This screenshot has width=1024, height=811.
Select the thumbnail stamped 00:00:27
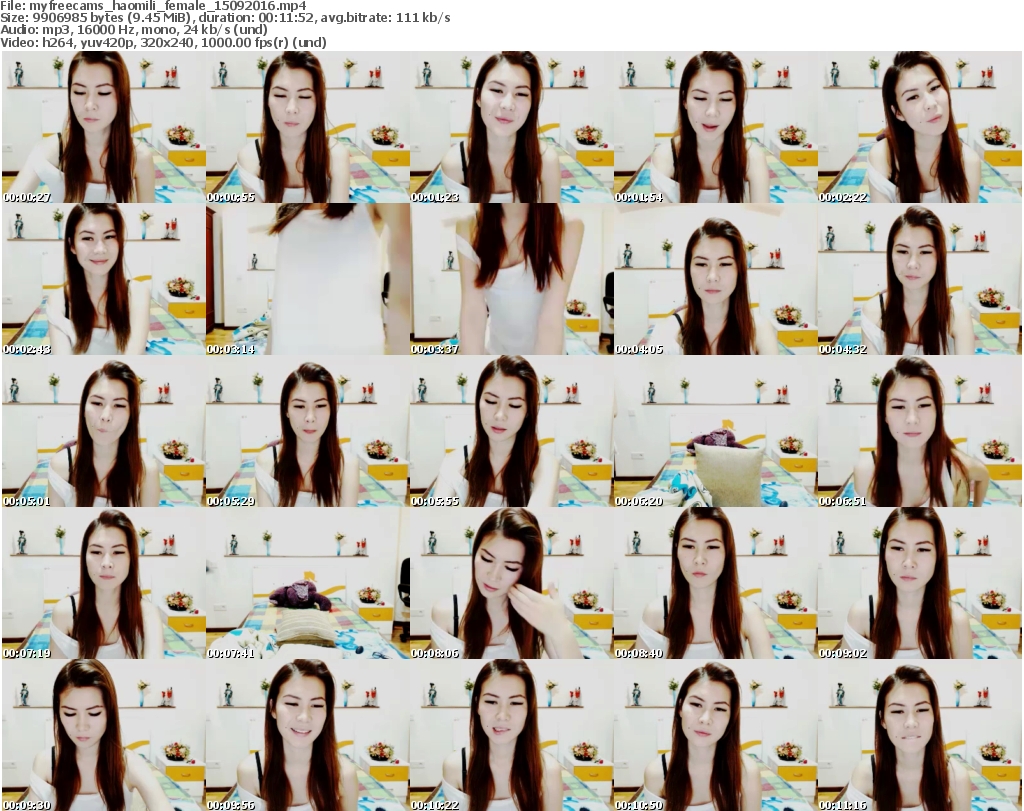coord(103,127)
